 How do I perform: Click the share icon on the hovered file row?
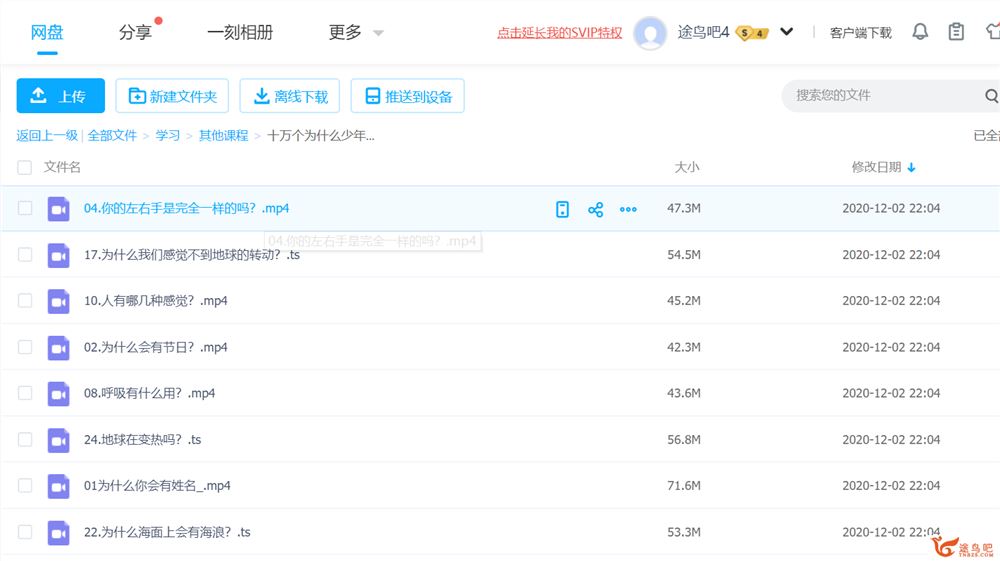[x=595, y=209]
